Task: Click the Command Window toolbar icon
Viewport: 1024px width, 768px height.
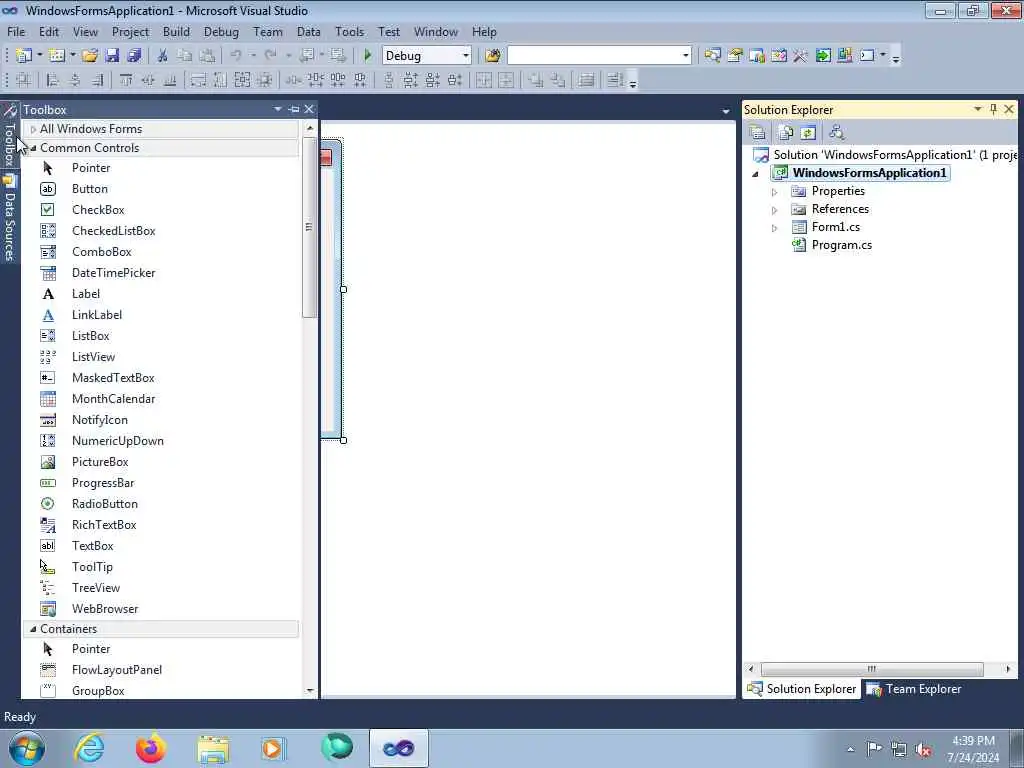Action: point(867,56)
